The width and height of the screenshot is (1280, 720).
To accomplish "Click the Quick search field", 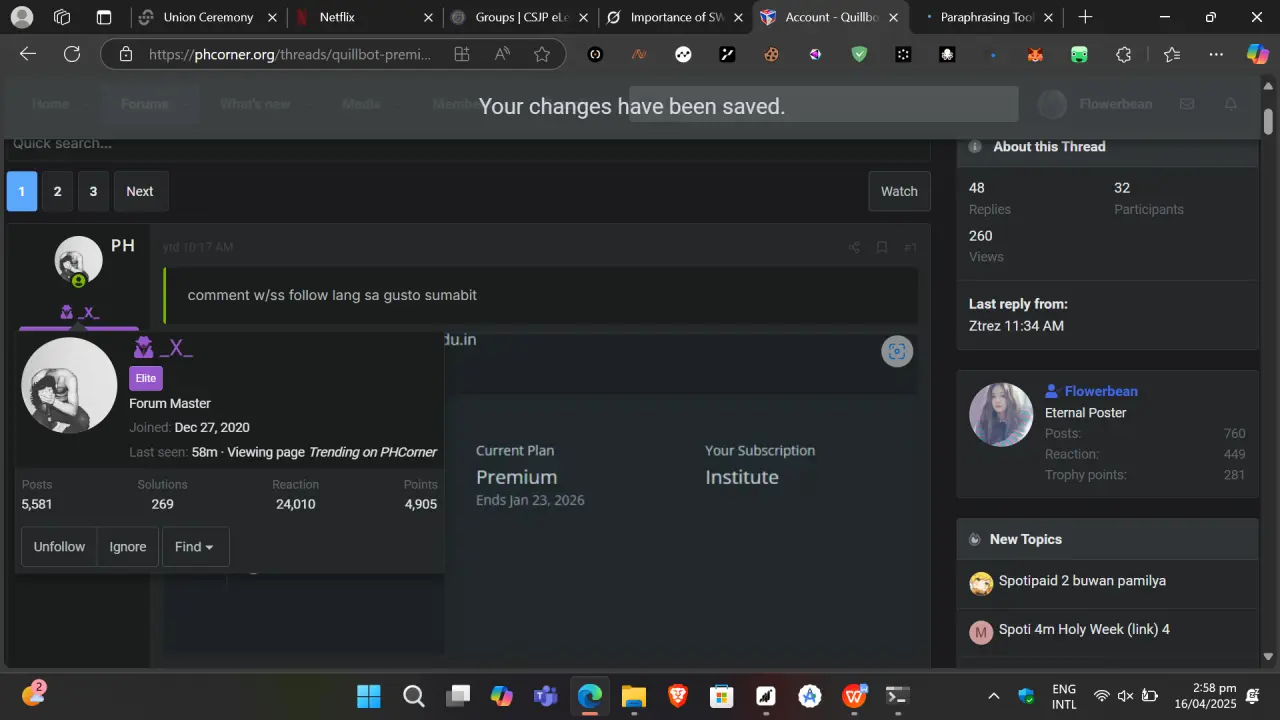I will [x=468, y=144].
